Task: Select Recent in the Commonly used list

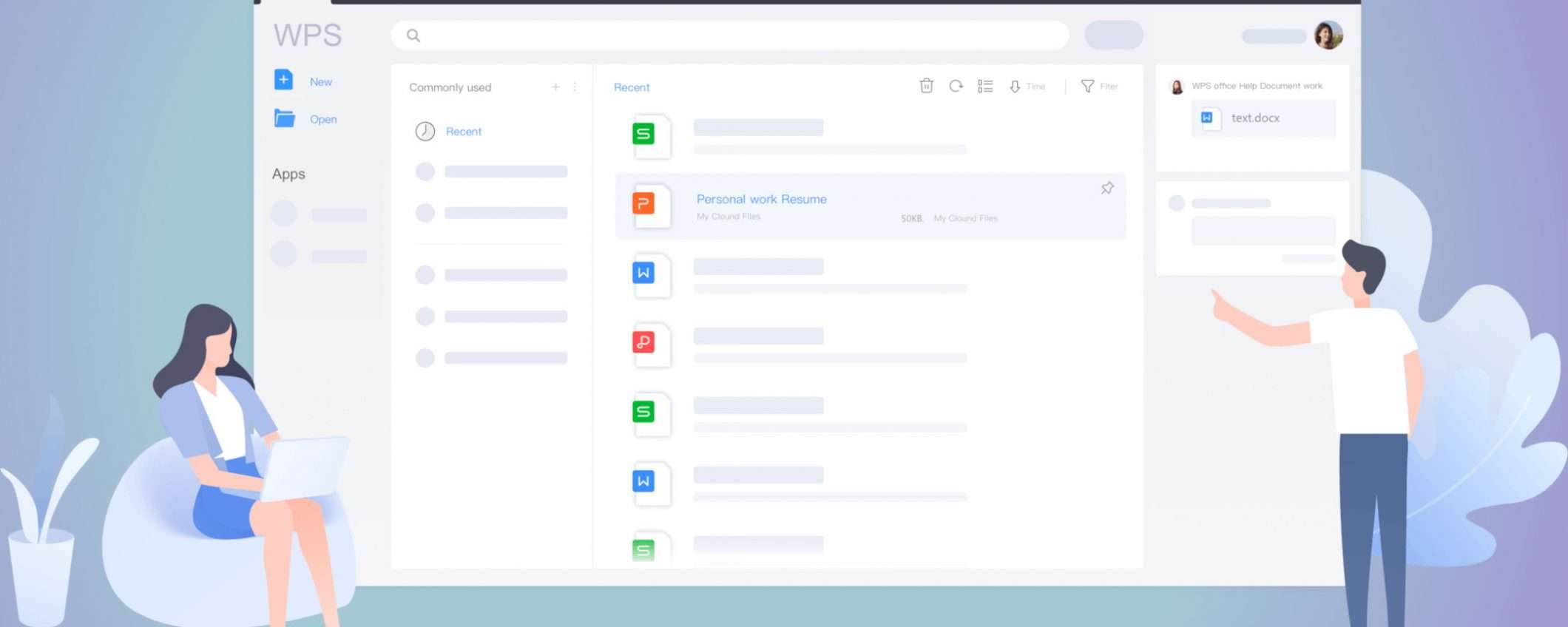Action: [463, 132]
